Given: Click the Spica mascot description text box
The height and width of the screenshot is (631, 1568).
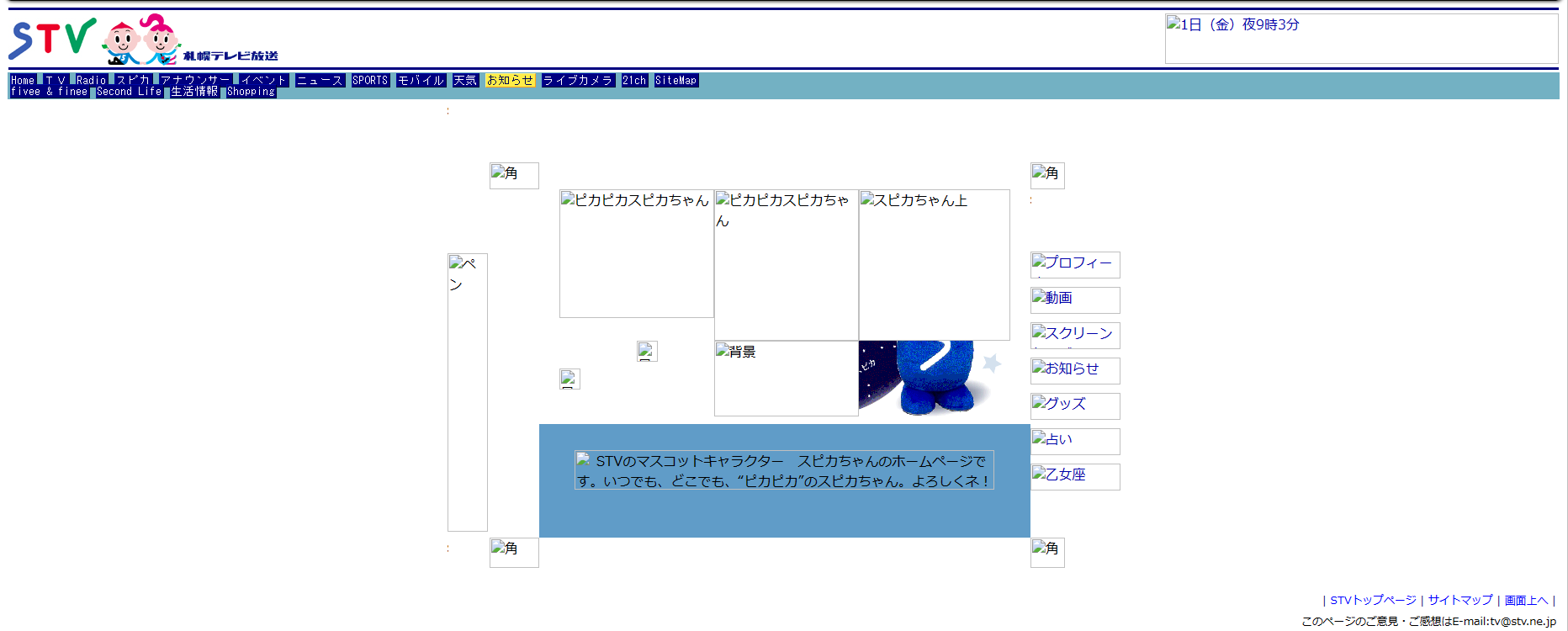Looking at the screenshot, I should [784, 470].
